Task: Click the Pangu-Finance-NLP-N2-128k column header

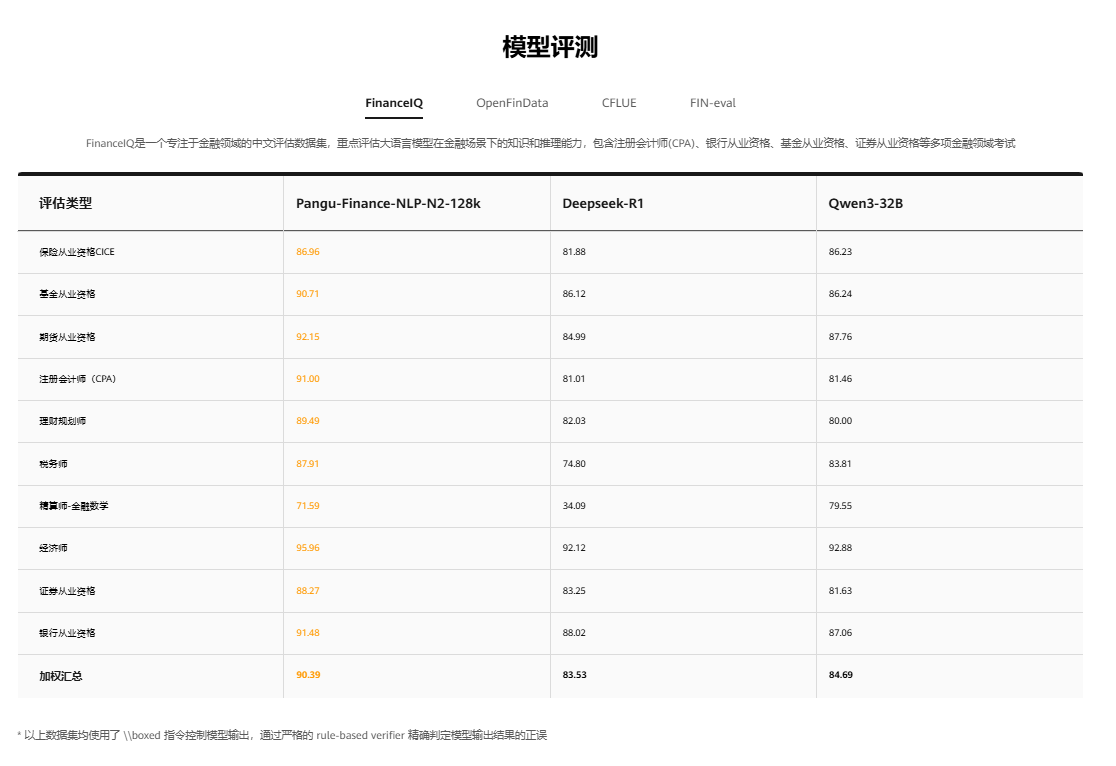Action: 388,204
